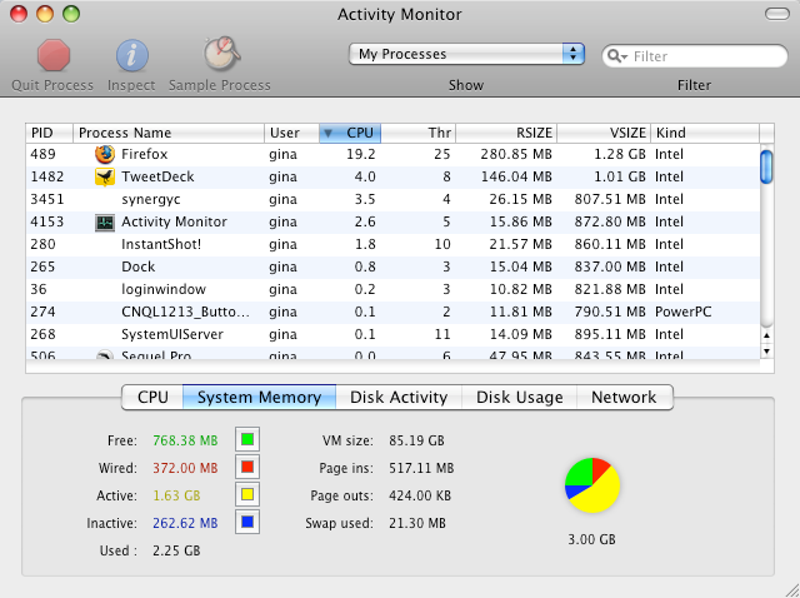800x598 pixels.
Task: Sort by the RSIZE column header
Action: (x=506, y=133)
